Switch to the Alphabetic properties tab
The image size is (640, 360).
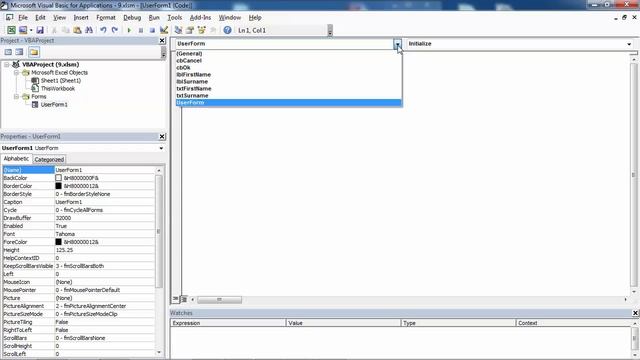tap(16, 159)
